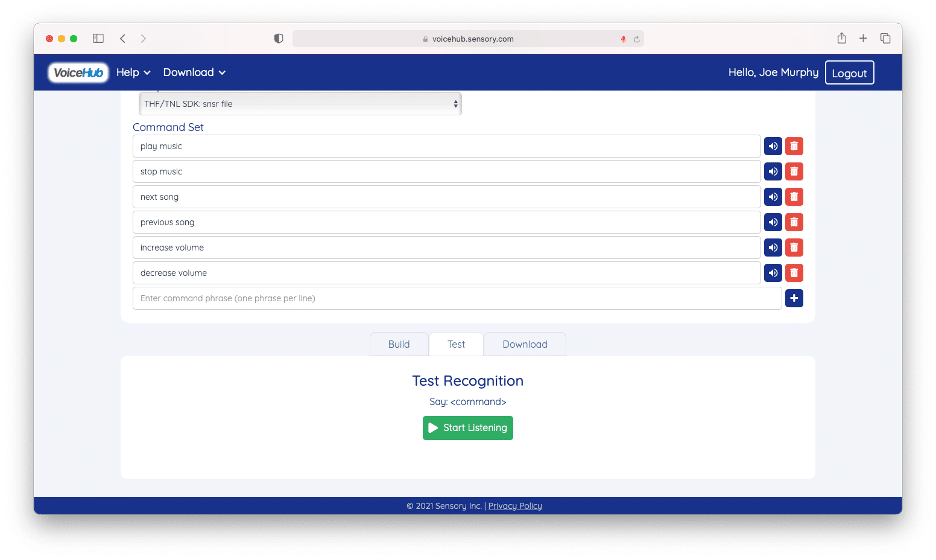This screenshot has height=560, width=936.
Task: Click the 'stop music' command field
Action: point(447,171)
